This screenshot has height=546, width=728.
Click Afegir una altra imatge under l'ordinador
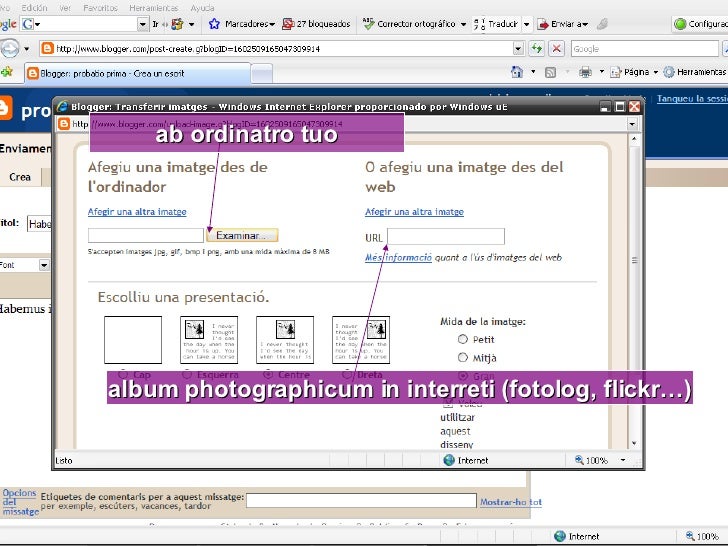pyautogui.click(x=137, y=212)
